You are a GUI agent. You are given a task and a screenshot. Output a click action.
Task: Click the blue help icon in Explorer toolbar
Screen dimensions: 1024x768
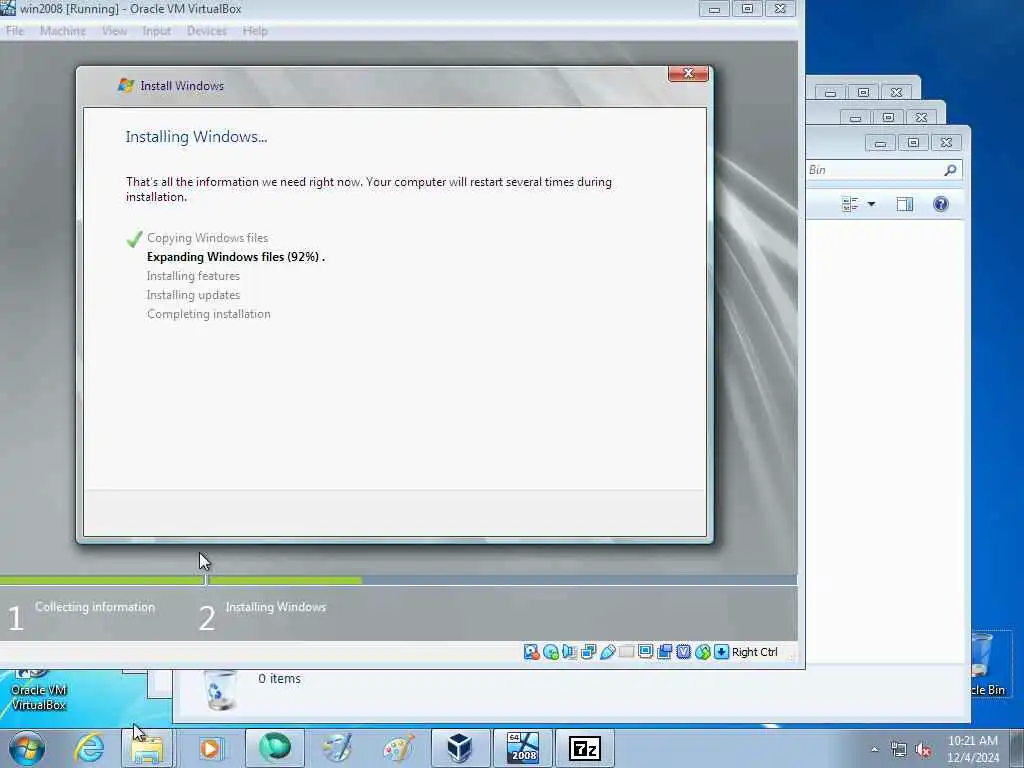coord(940,204)
